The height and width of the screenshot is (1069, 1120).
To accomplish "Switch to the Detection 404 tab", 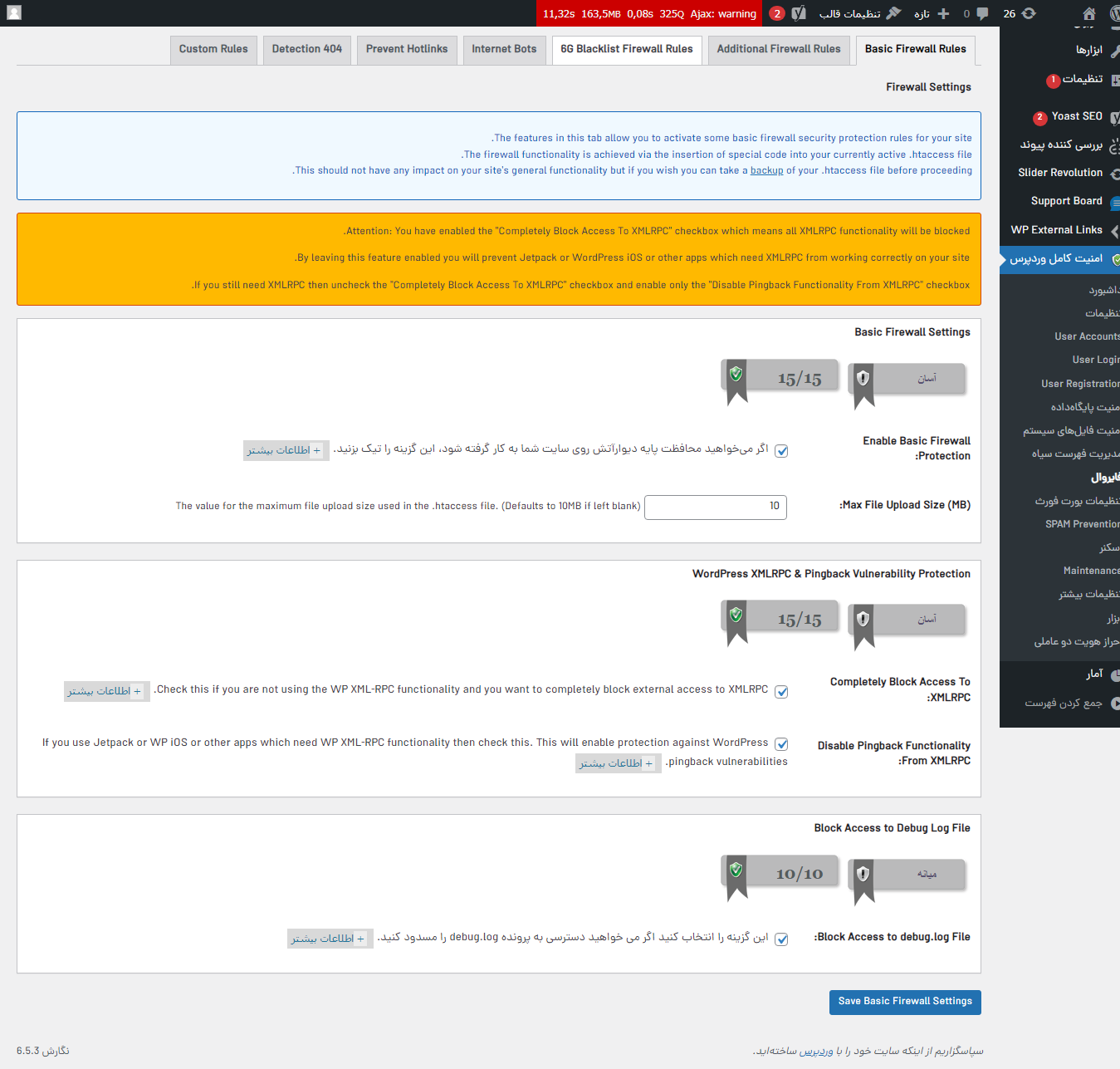I will pyautogui.click(x=307, y=50).
